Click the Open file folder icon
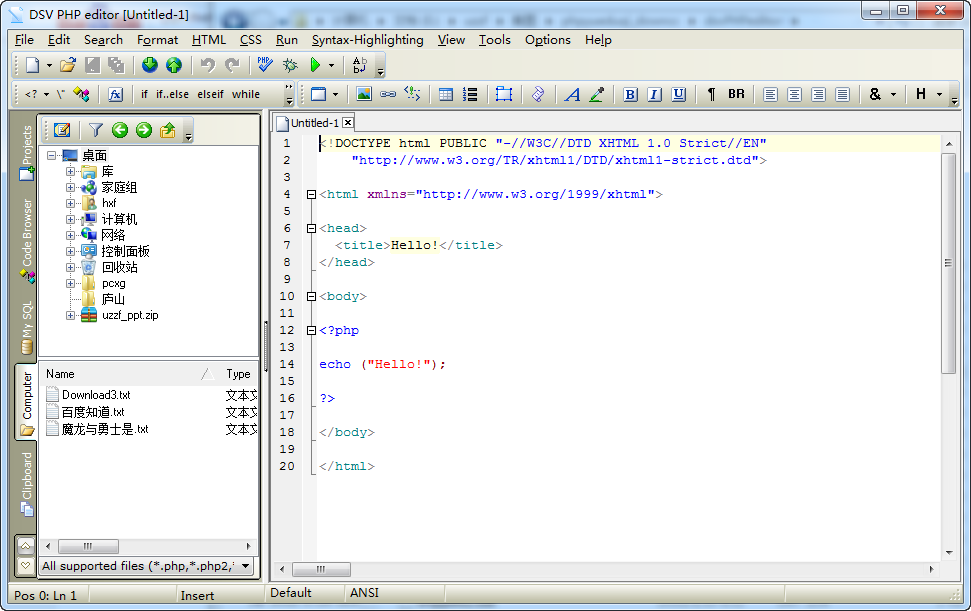The image size is (971, 611). tap(67, 65)
